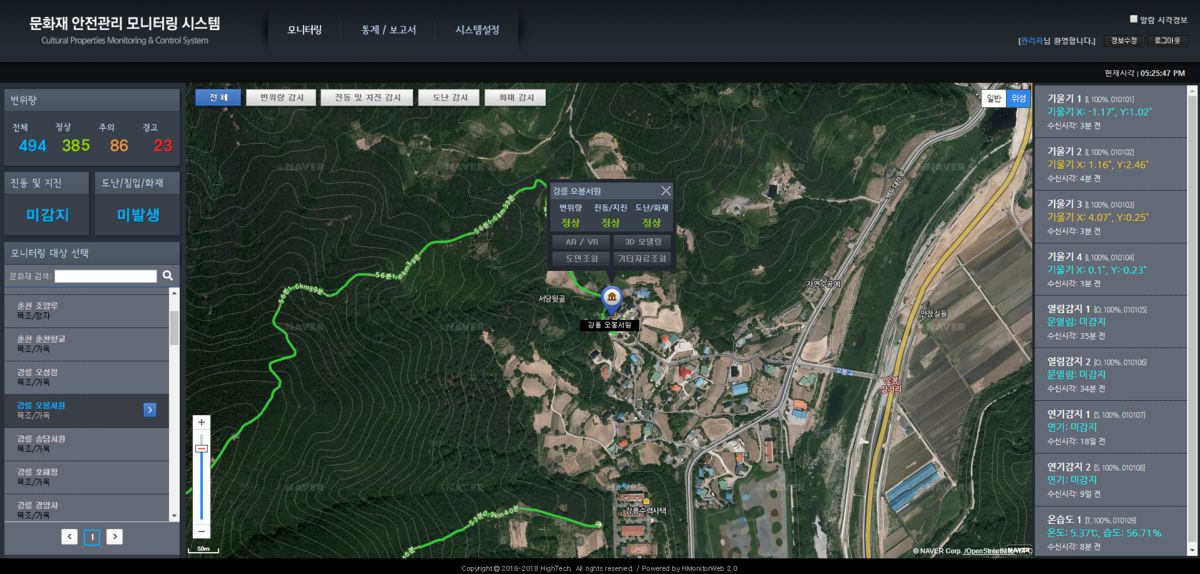Click blue arrow on 강릉 오봉서원 row
Viewport: 1200px width, 574px height.
click(150, 409)
